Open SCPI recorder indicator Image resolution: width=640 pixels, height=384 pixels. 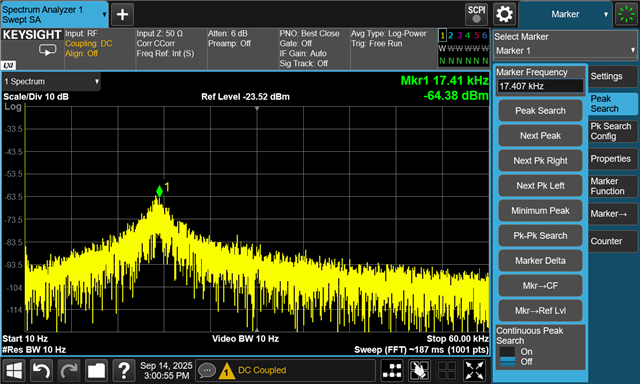(x=476, y=14)
